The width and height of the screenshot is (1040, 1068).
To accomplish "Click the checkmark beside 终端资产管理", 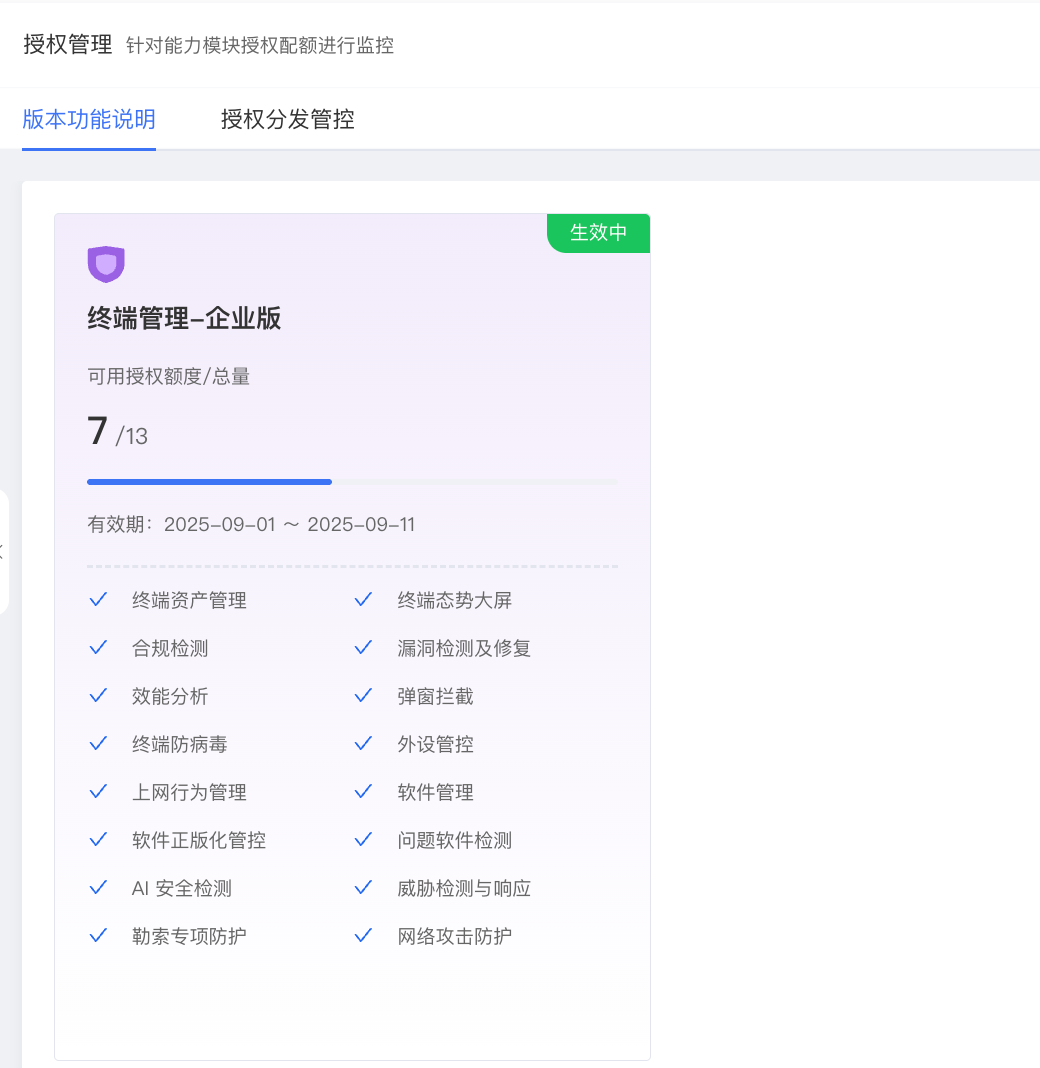I will pyautogui.click(x=98, y=600).
